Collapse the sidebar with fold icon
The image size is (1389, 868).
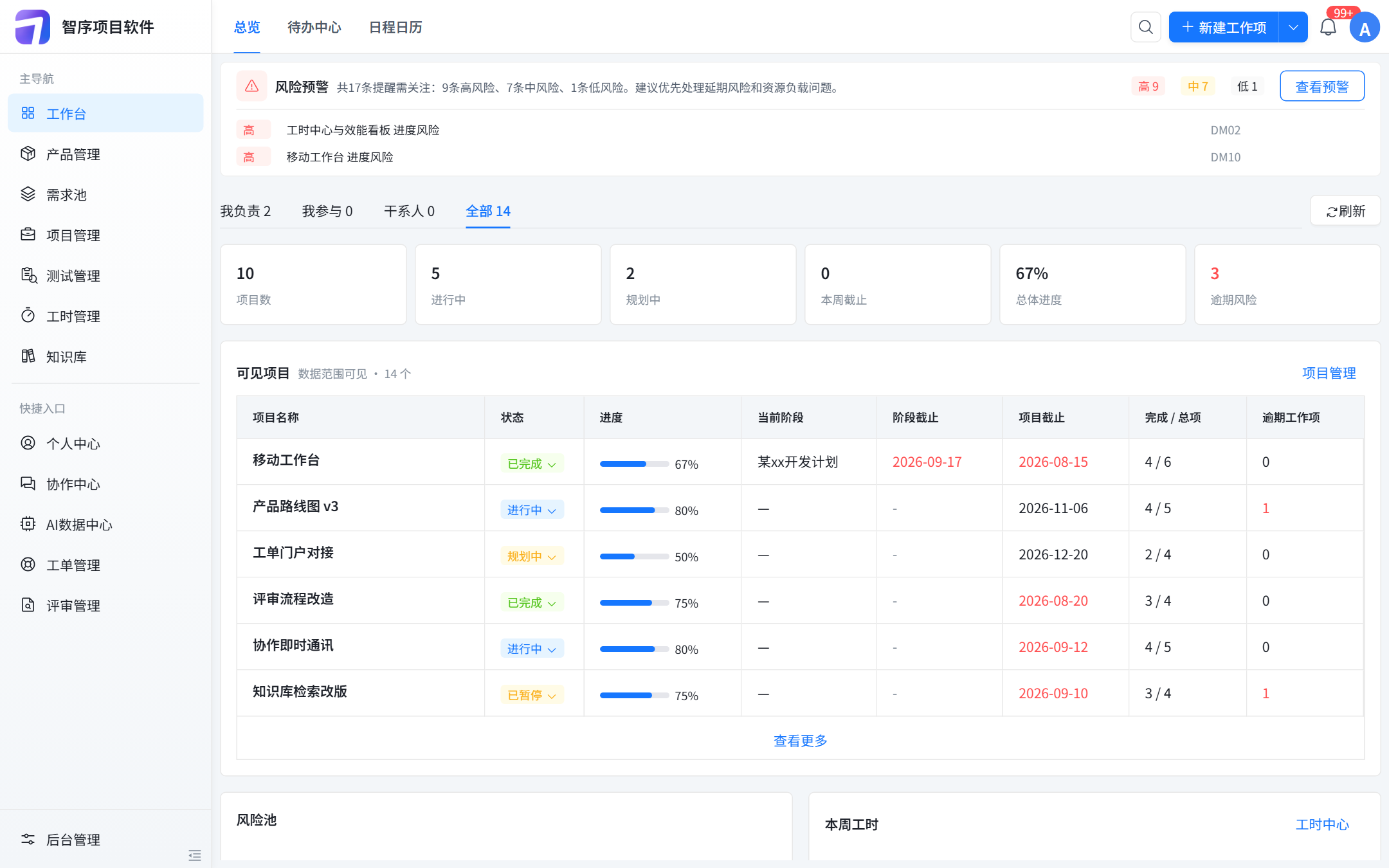[x=195, y=855]
